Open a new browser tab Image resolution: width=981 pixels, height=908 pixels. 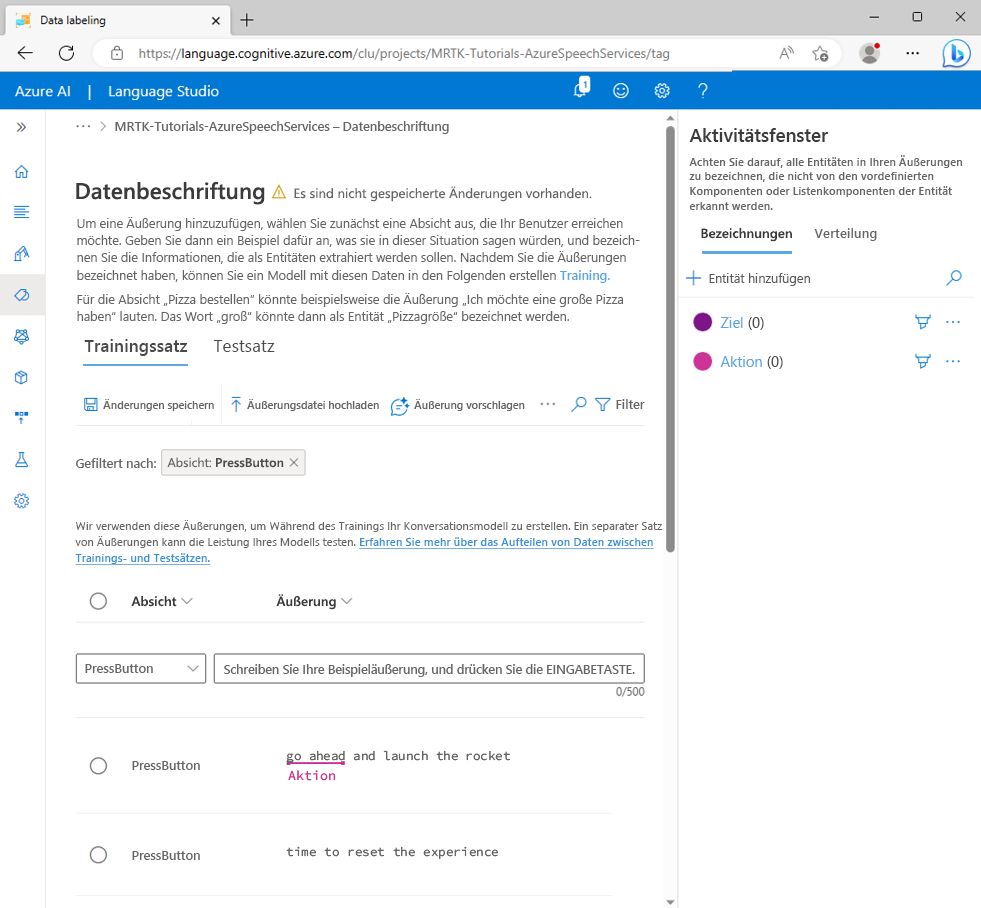pos(247,20)
